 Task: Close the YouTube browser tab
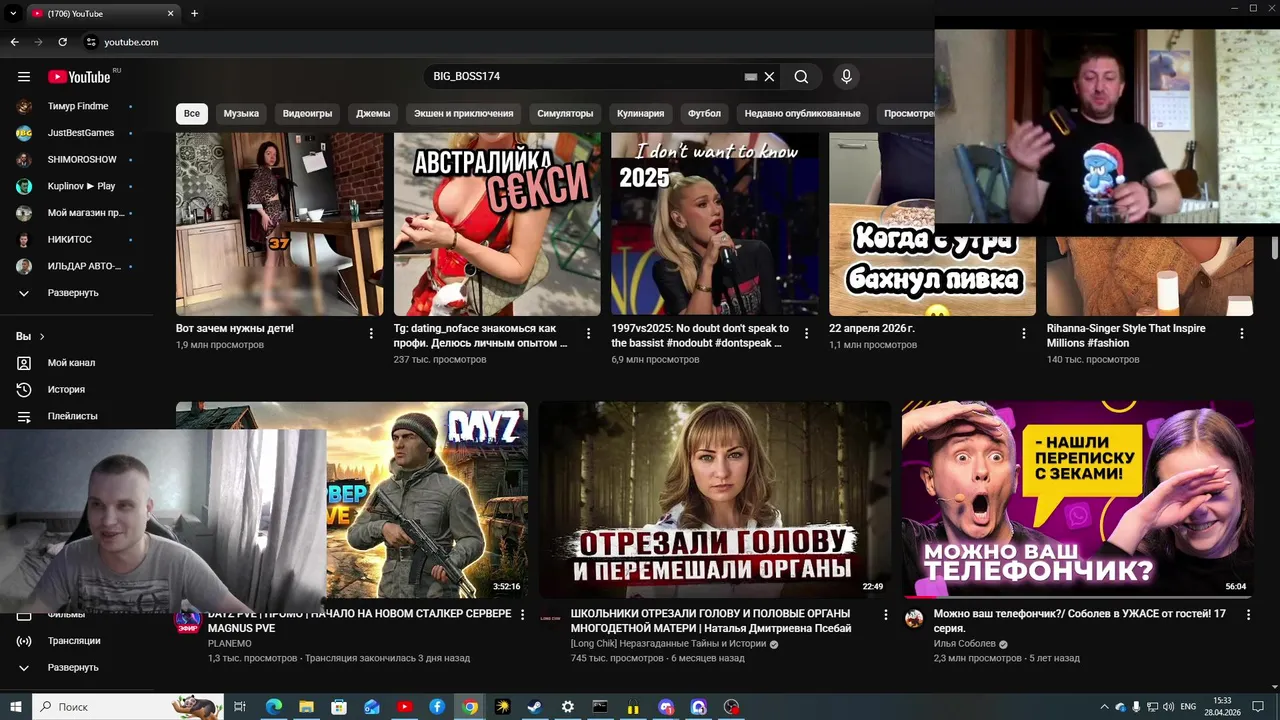[170, 14]
